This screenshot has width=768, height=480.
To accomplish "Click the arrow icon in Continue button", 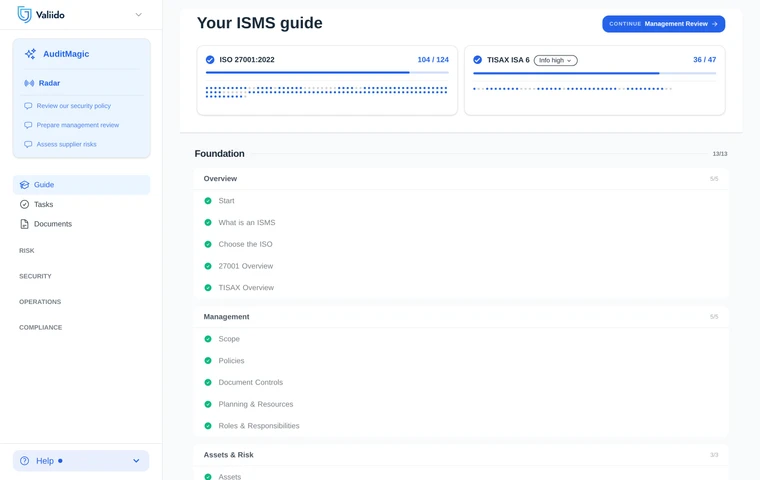I will click(x=715, y=24).
